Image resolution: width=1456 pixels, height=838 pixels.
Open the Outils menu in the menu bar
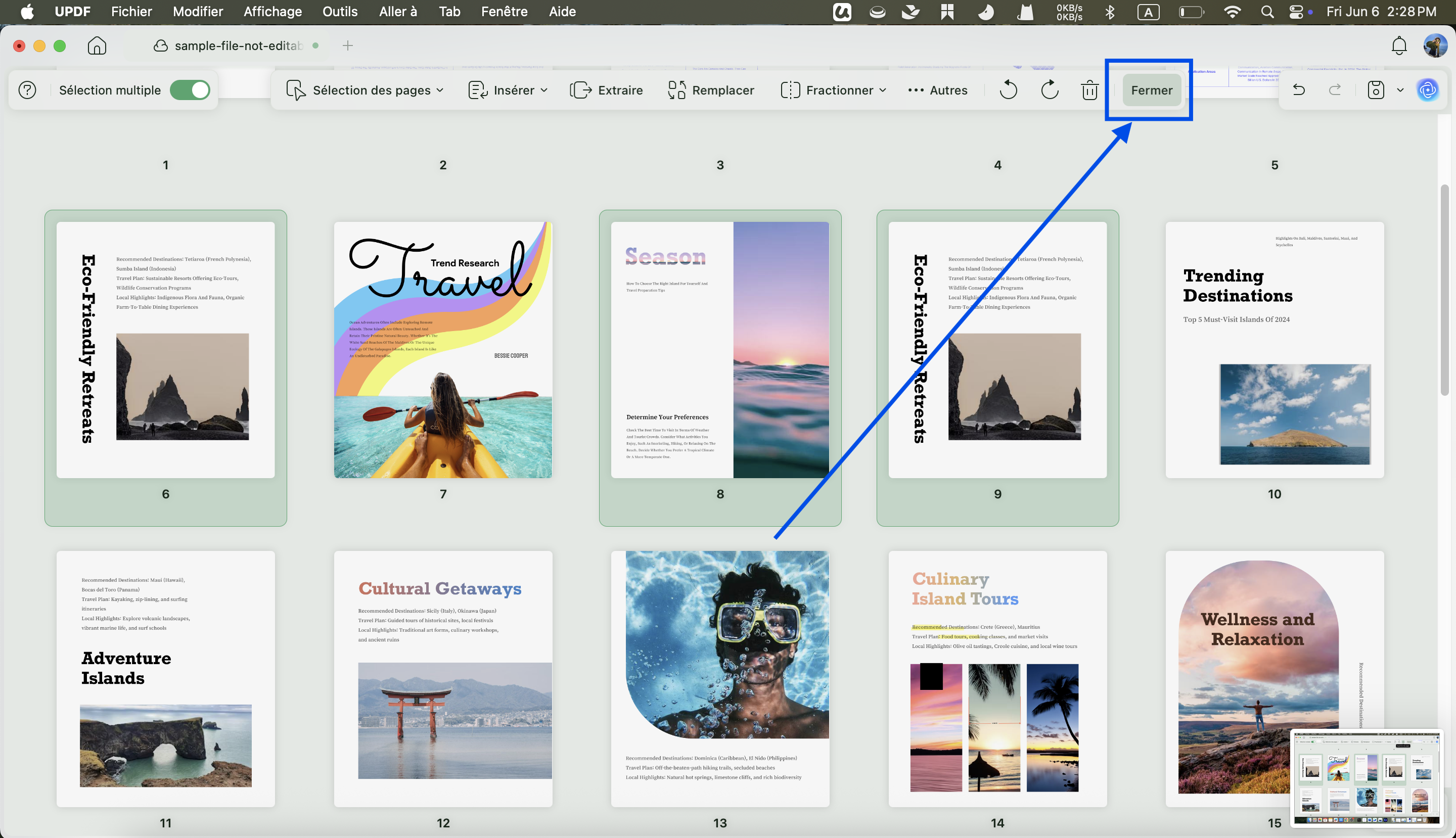(x=340, y=12)
